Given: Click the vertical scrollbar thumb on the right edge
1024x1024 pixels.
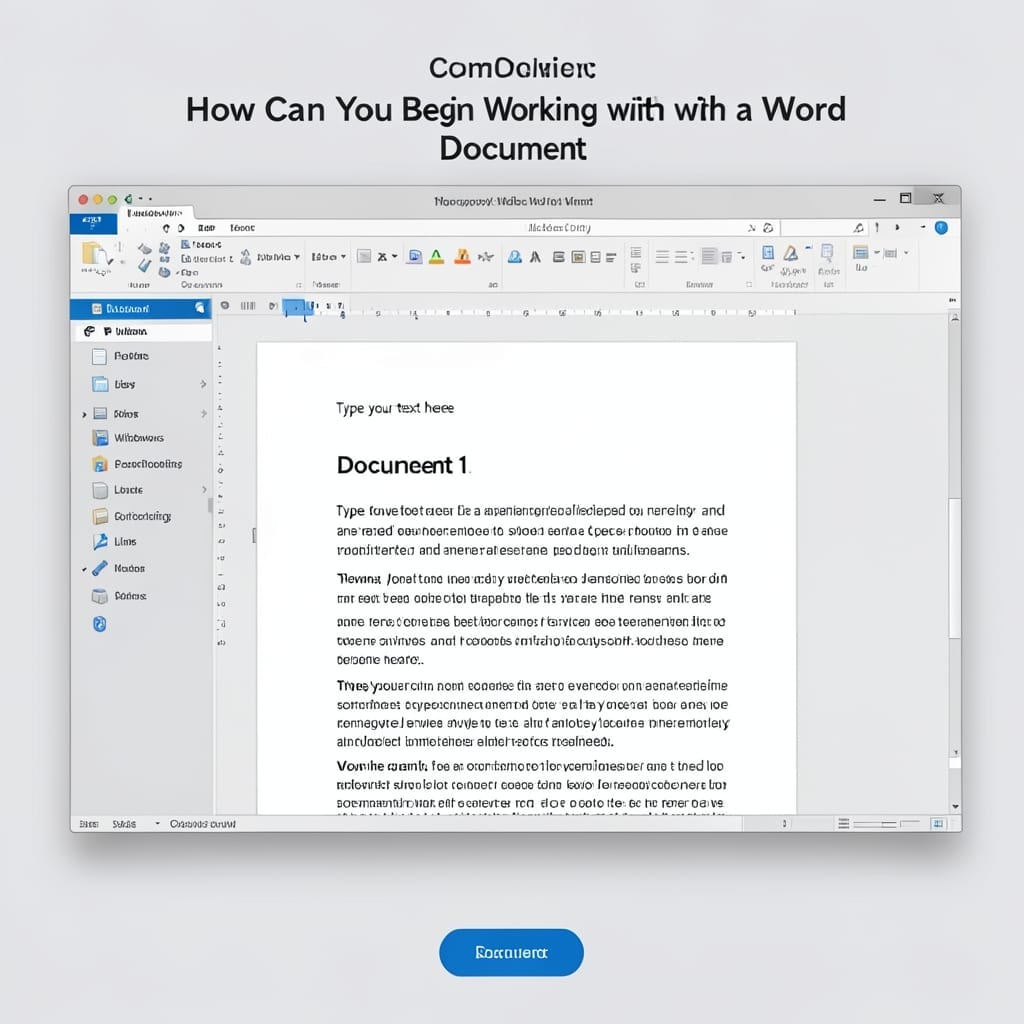Looking at the screenshot, I should 954,568.
